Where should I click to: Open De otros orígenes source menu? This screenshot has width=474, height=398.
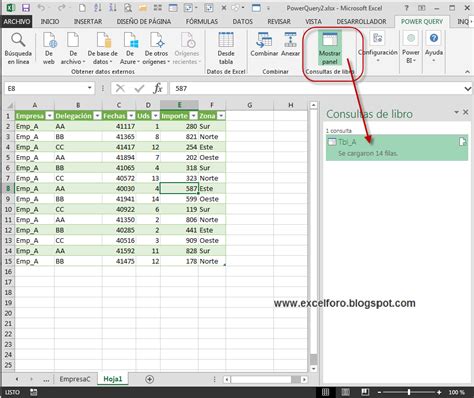(156, 48)
